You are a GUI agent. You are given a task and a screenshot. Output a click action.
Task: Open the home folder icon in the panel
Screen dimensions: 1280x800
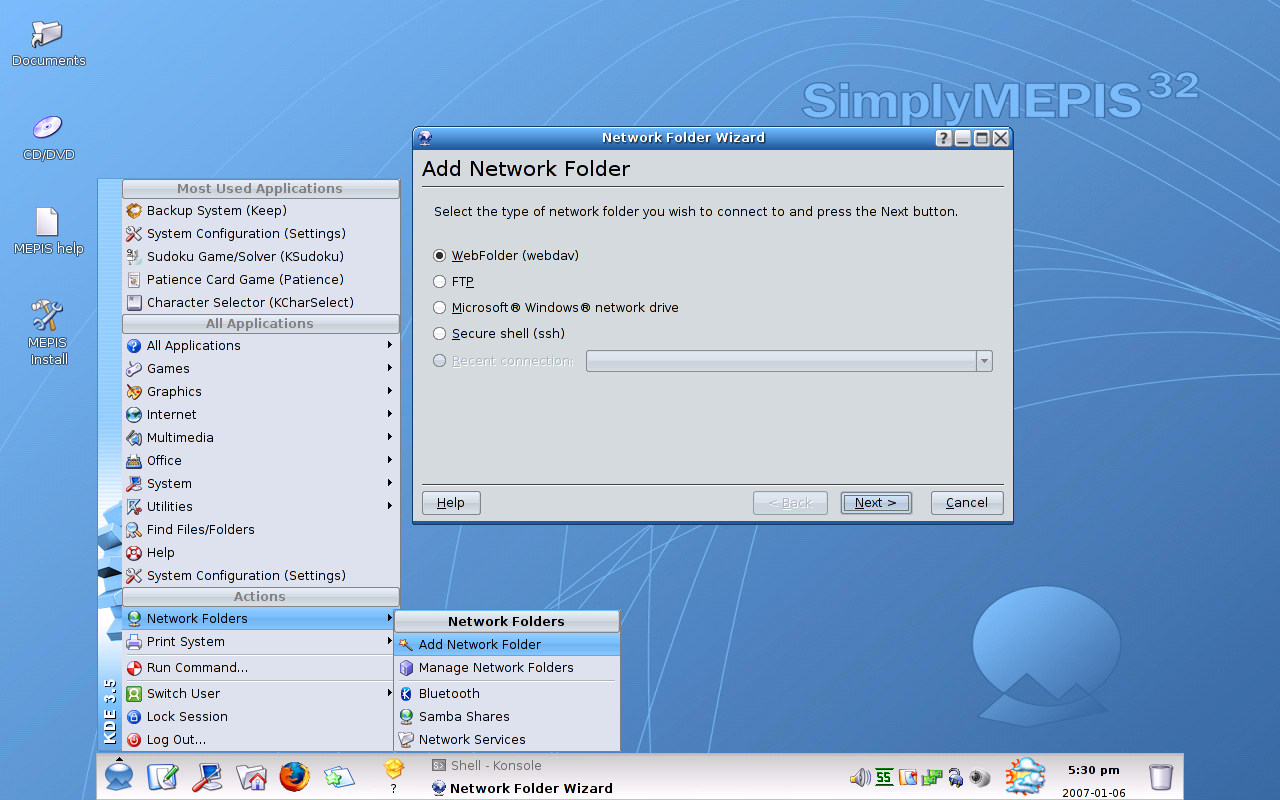pyautogui.click(x=251, y=777)
